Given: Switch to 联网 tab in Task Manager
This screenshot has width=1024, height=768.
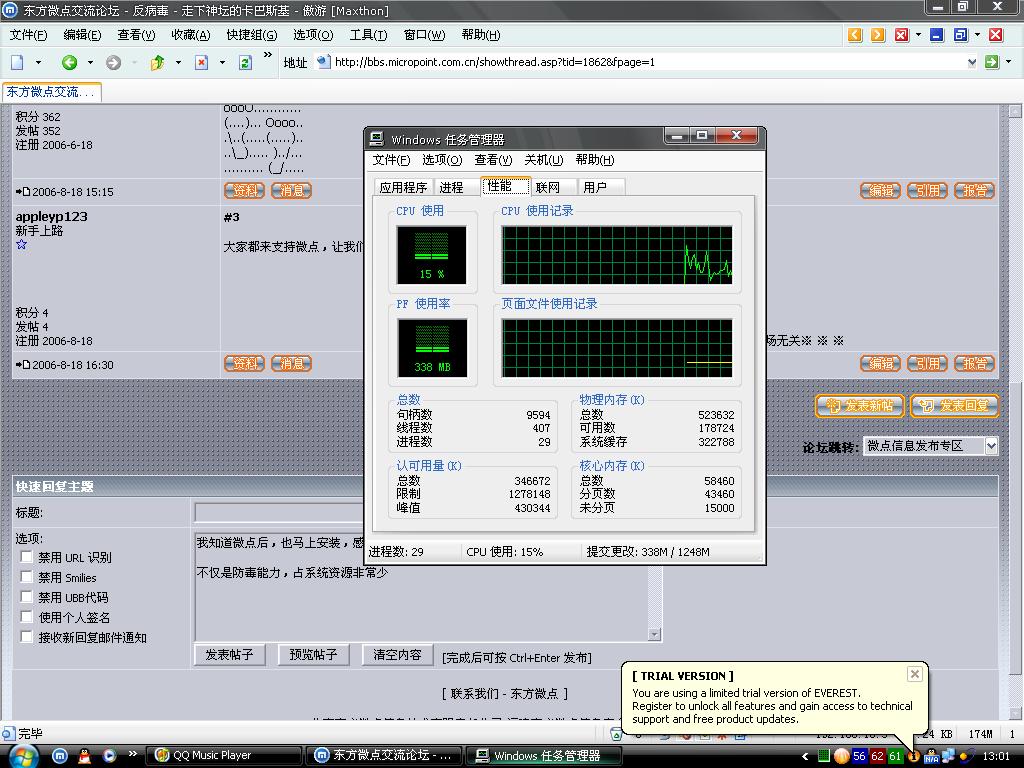Looking at the screenshot, I should (547, 187).
